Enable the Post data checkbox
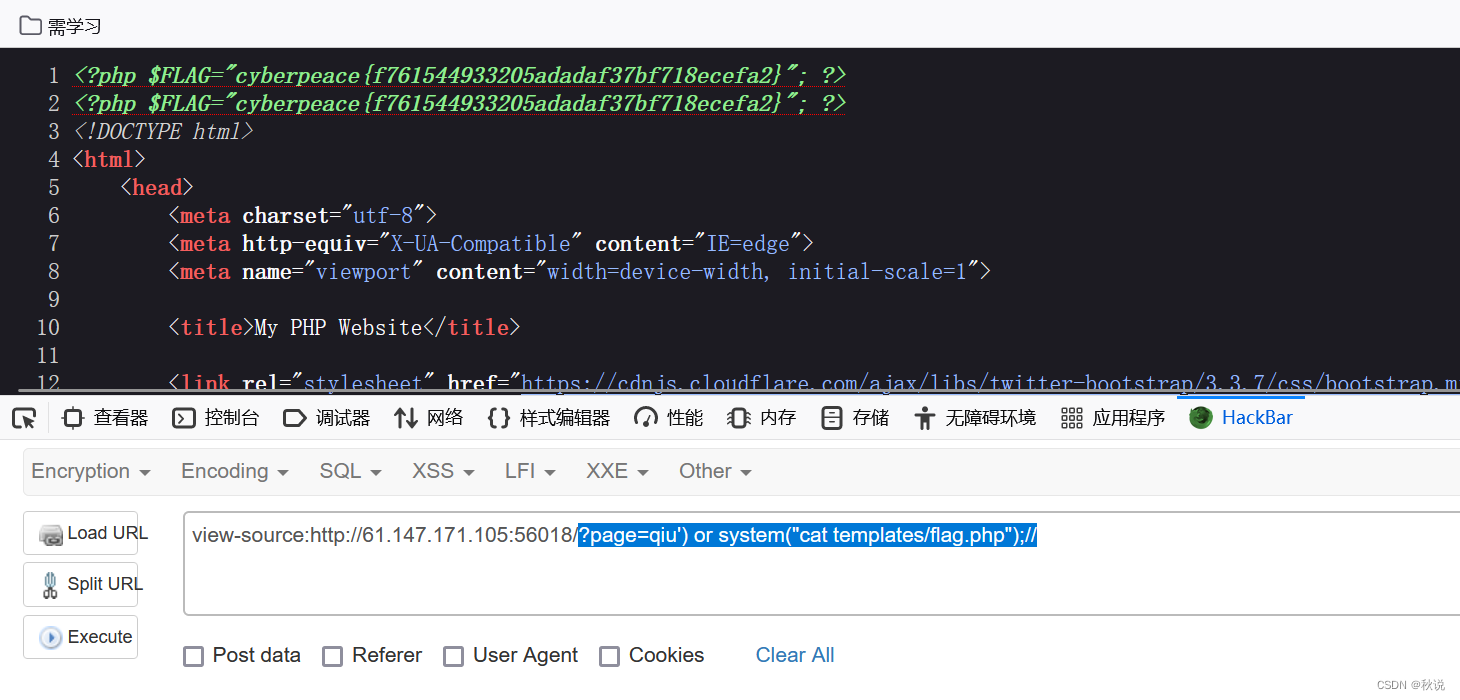The image size is (1460, 700). click(194, 656)
